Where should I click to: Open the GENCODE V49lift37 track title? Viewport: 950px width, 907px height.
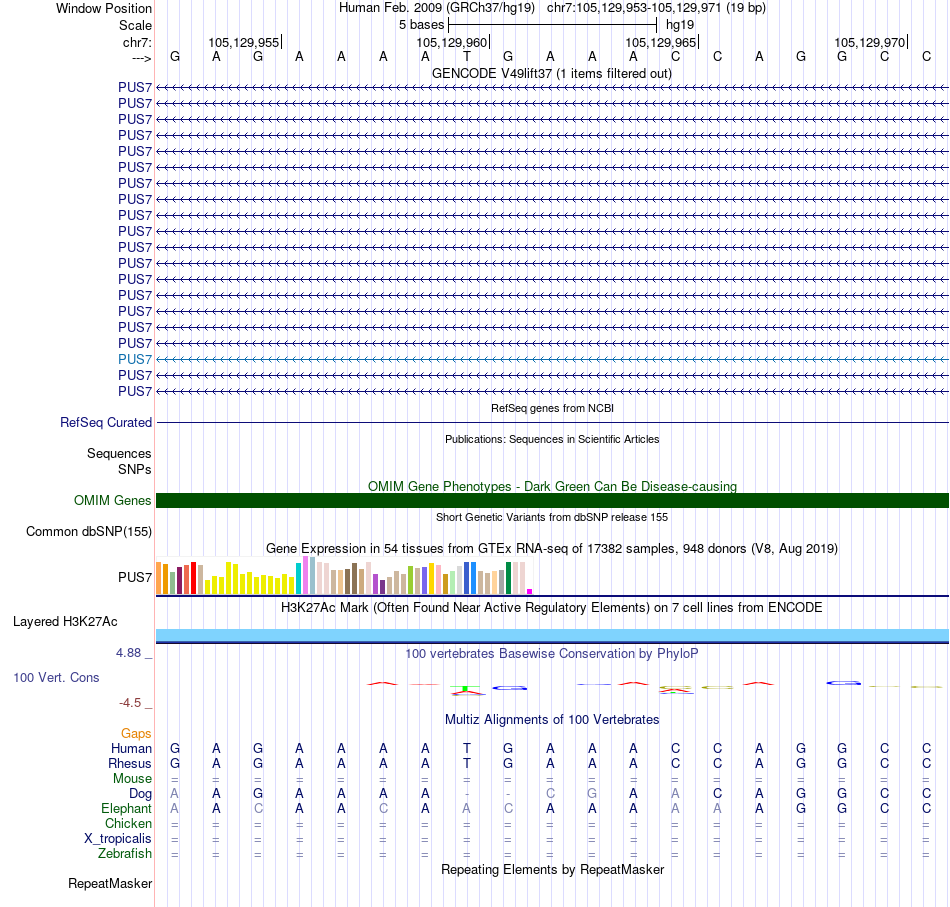[x=552, y=73]
